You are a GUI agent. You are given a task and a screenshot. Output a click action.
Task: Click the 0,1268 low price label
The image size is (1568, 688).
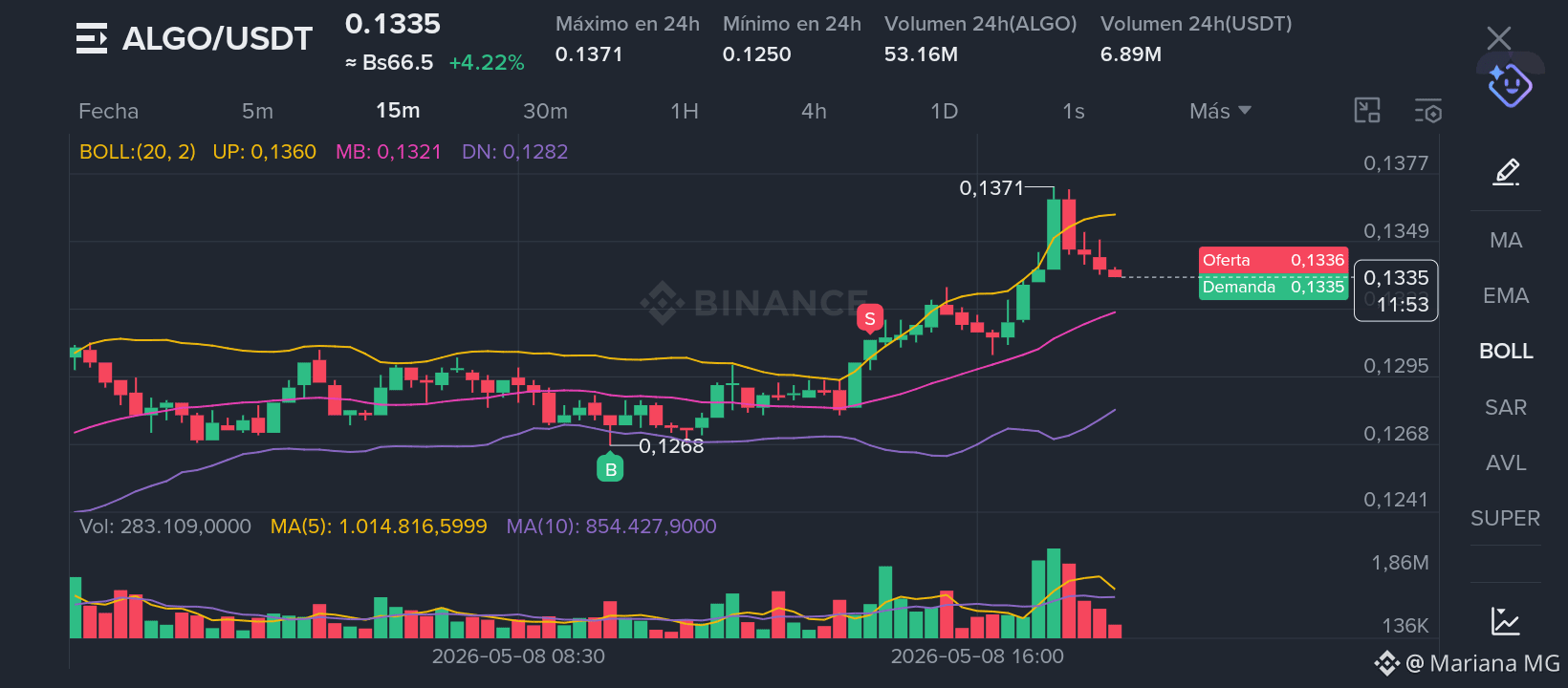coord(671,446)
